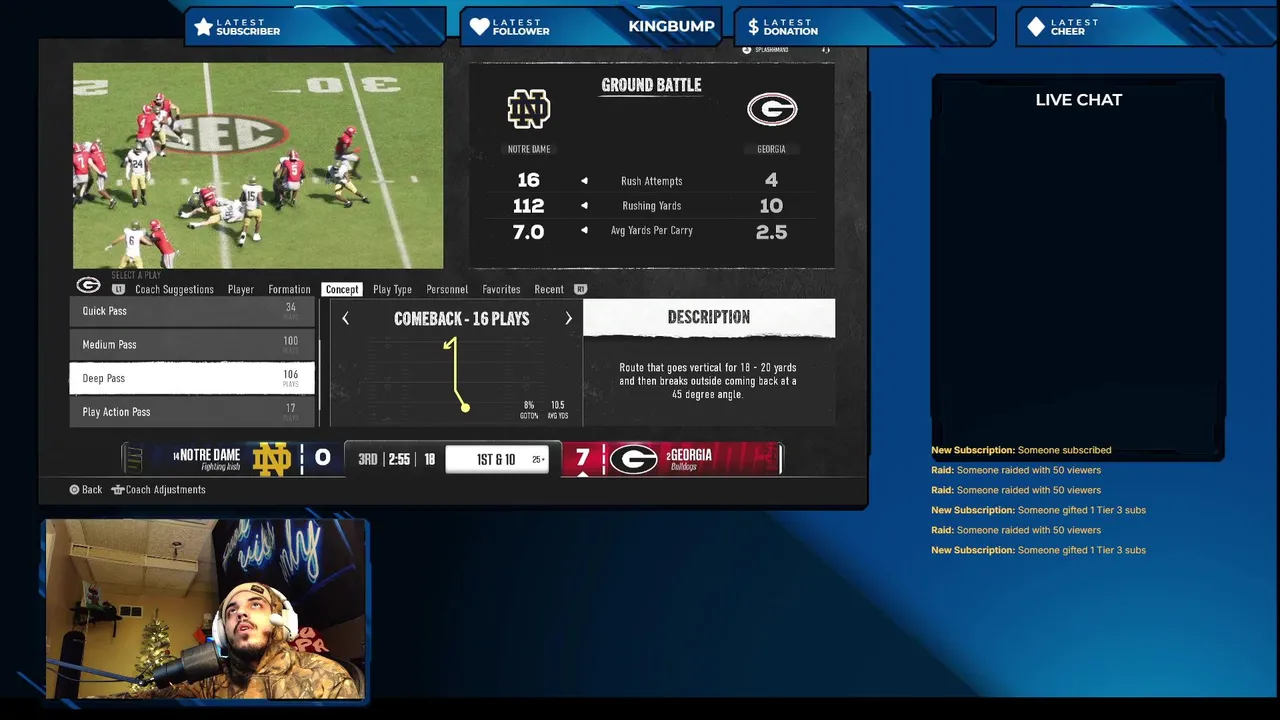1280x720 pixels.
Task: Click the '1ST & 10' down indicator
Action: [x=496, y=460]
